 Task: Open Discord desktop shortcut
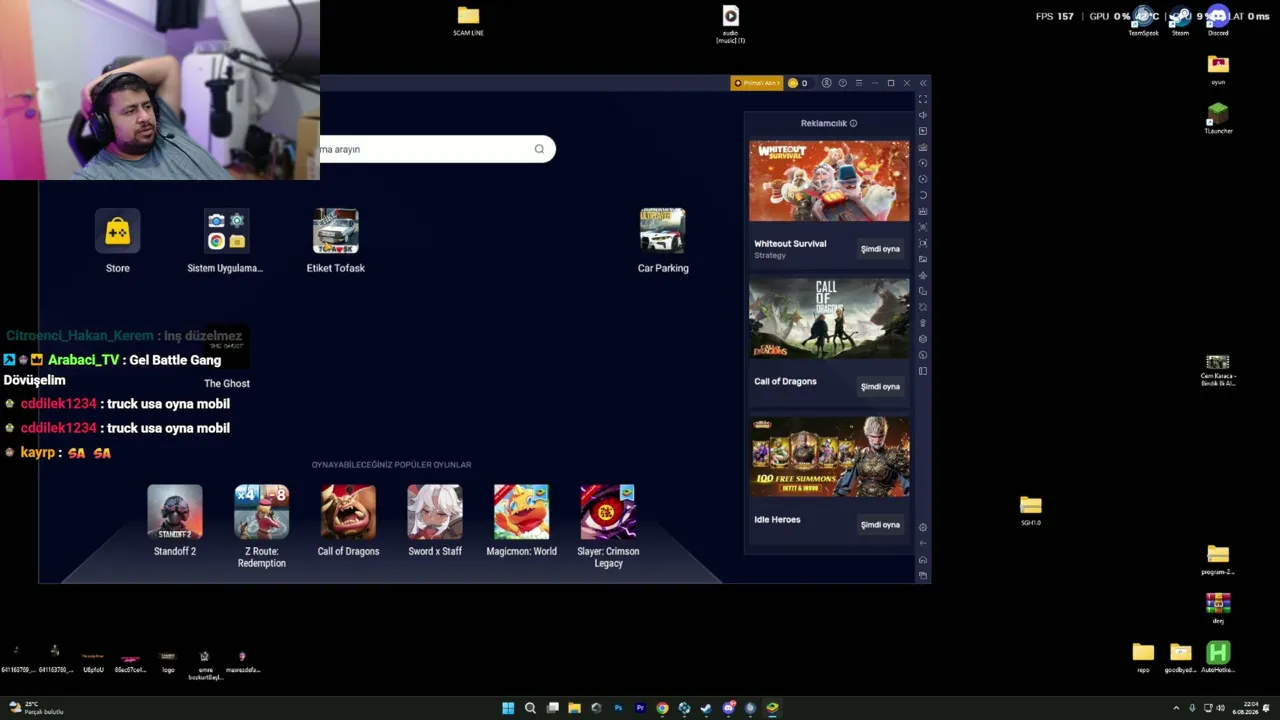tap(1218, 22)
